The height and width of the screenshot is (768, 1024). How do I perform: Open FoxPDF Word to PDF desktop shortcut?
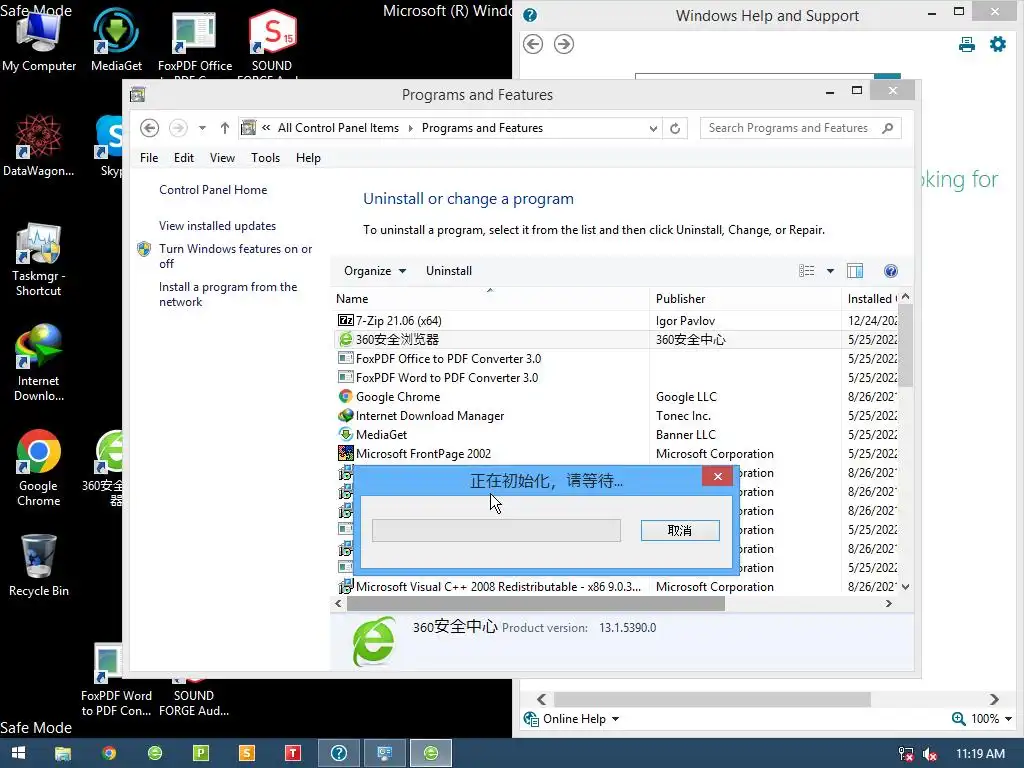(x=116, y=679)
